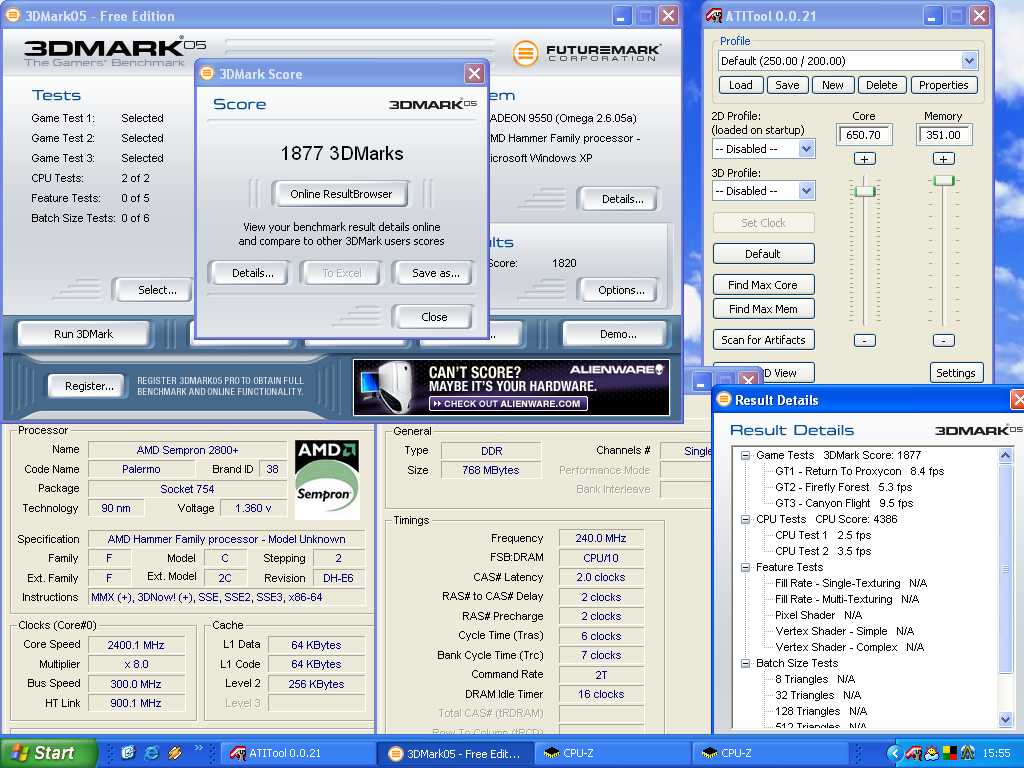Click the Core clock input field
The height and width of the screenshot is (768, 1024).
(x=864, y=135)
